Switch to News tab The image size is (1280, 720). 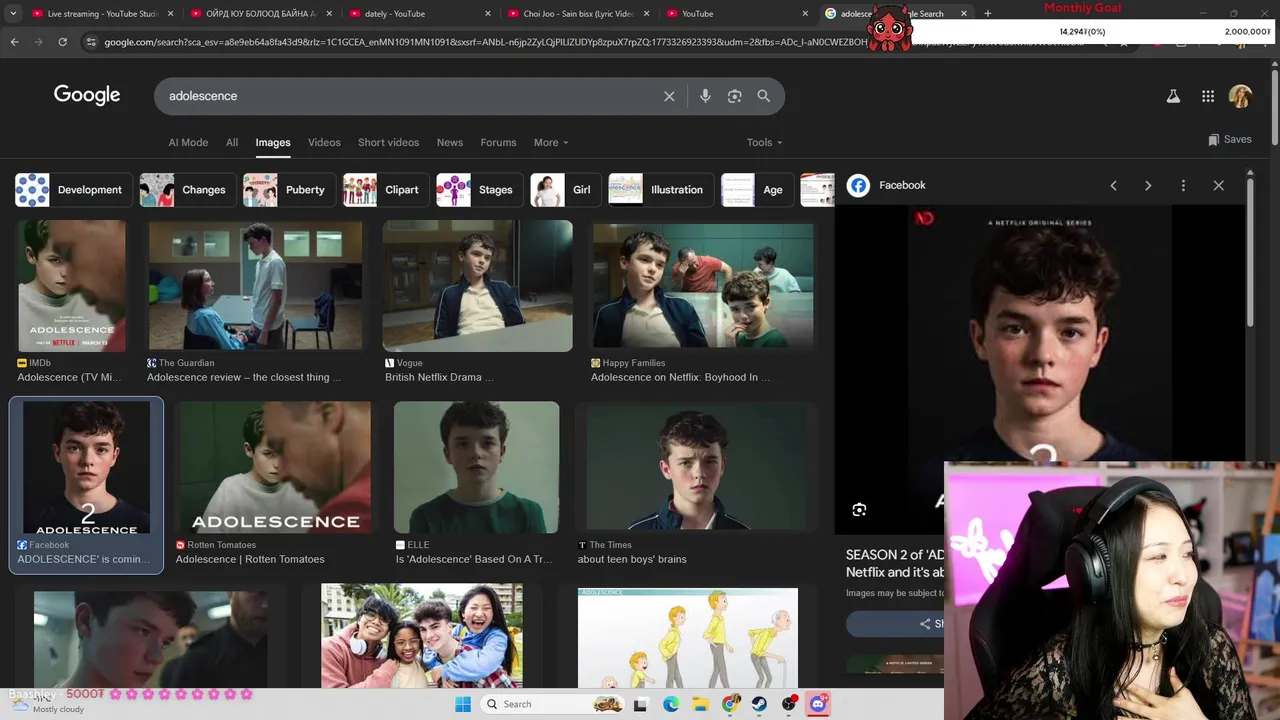(x=450, y=142)
